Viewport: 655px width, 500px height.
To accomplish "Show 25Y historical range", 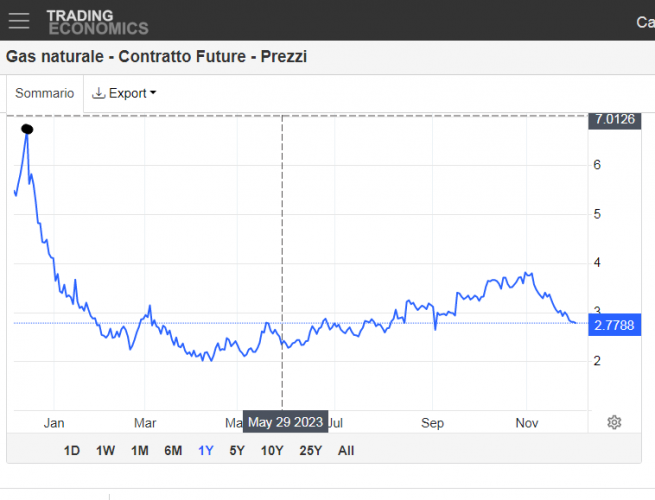I will (310, 450).
